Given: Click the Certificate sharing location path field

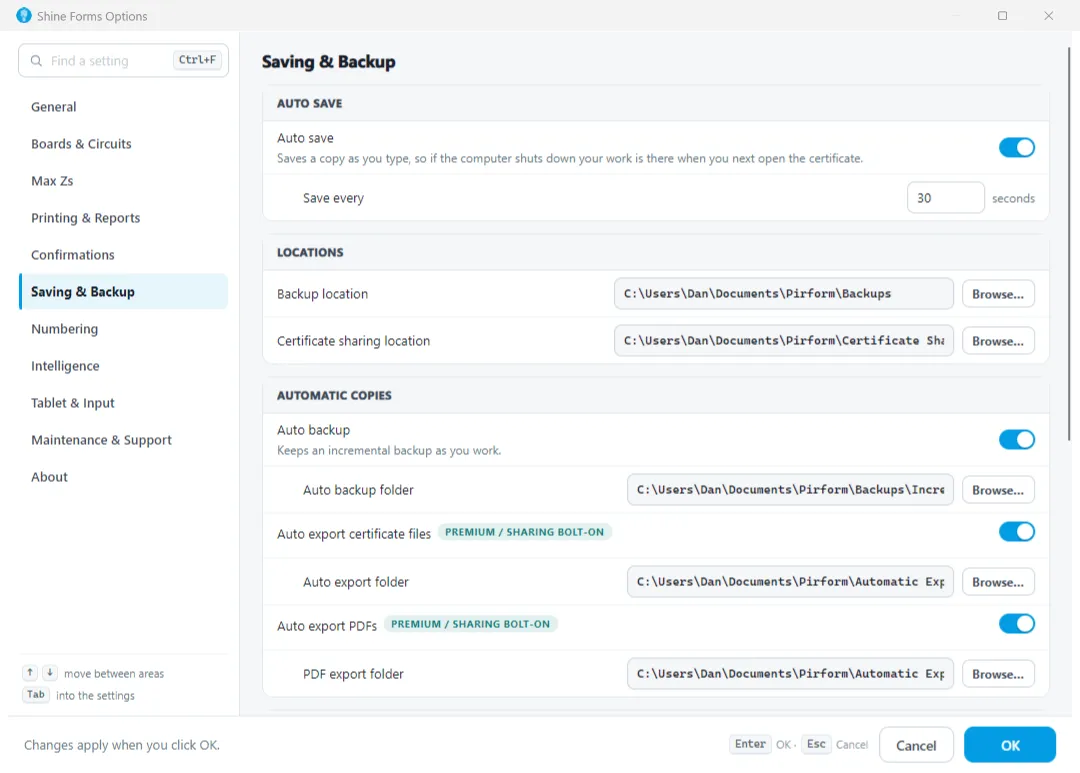Looking at the screenshot, I should coord(784,341).
